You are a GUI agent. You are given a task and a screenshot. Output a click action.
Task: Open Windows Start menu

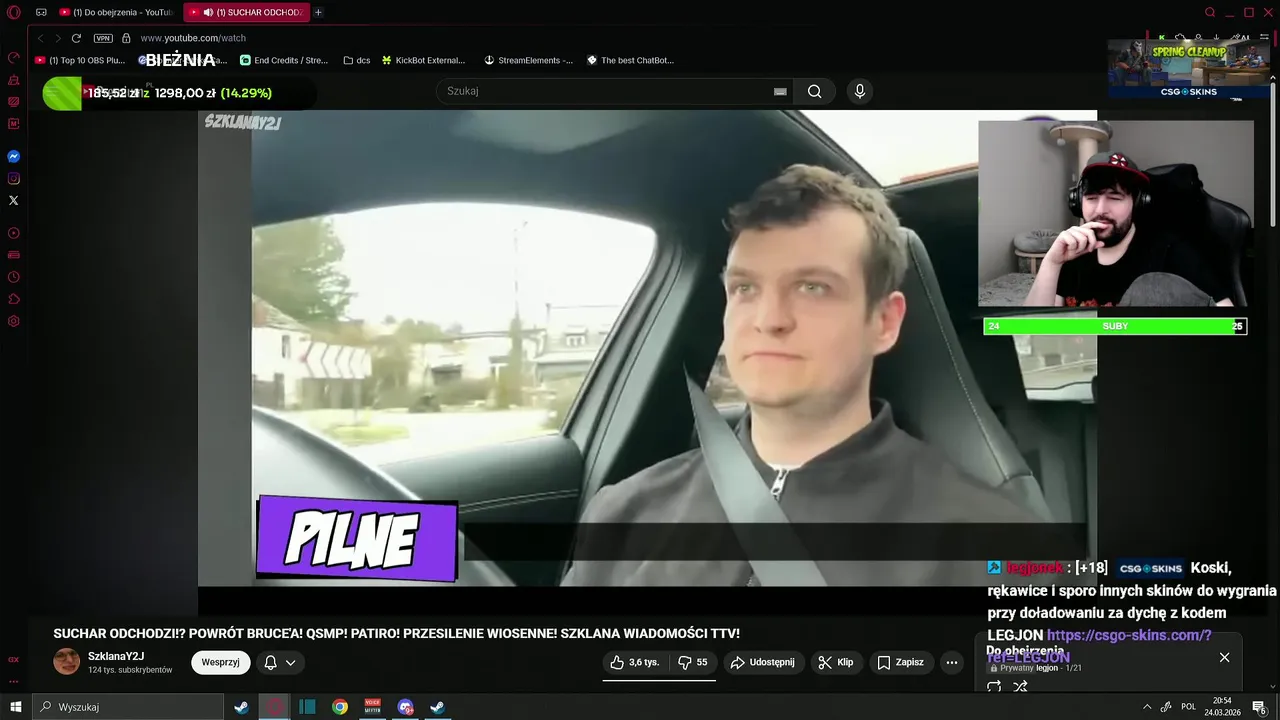[15, 707]
